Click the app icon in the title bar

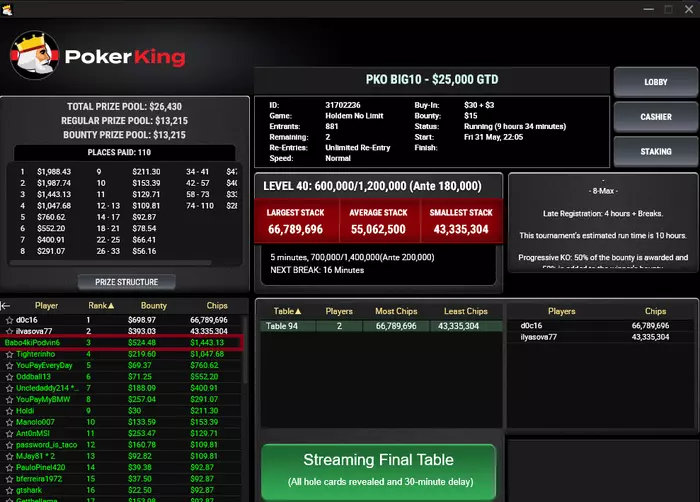click(x=7, y=9)
